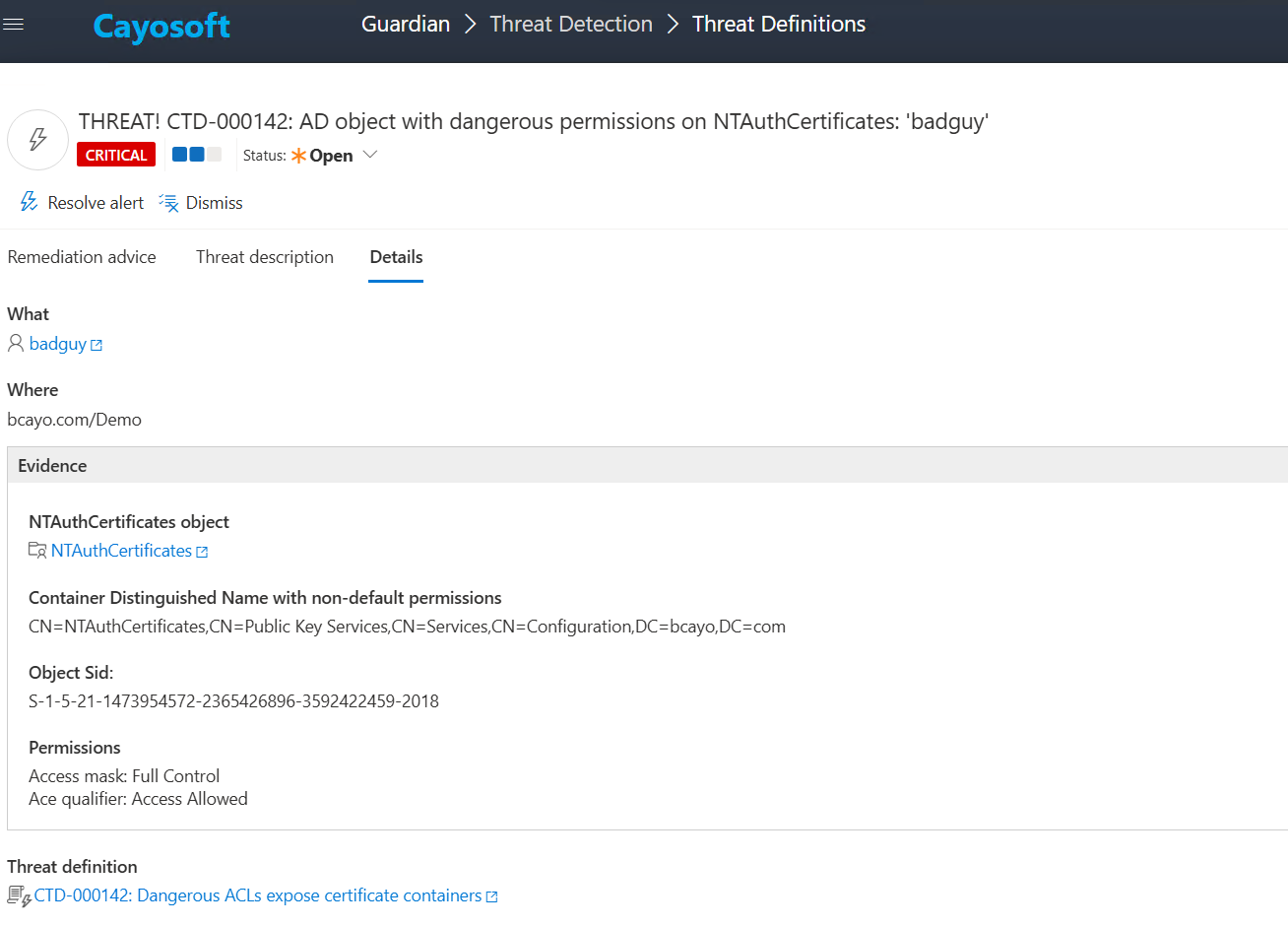Go to Threat Detection breadcrumb
Screen dimensions: 1288x927
point(571,25)
